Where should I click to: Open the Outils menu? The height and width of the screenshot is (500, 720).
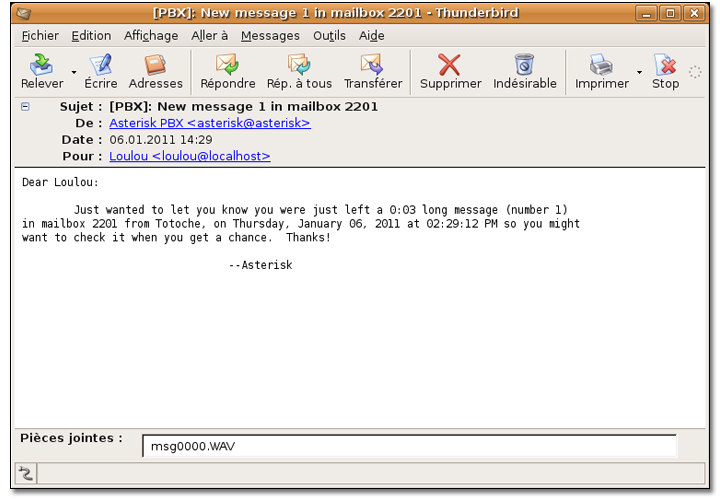(329, 36)
